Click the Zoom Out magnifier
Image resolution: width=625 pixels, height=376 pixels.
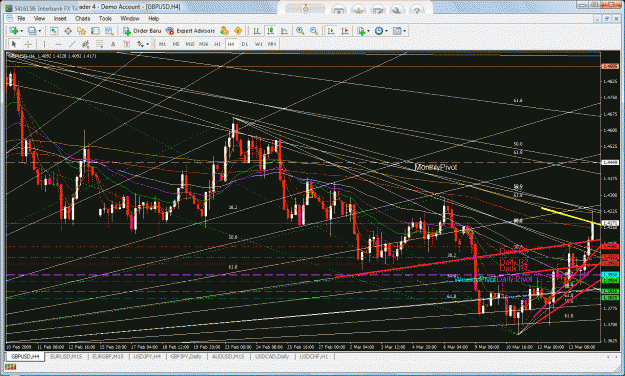click(x=314, y=31)
